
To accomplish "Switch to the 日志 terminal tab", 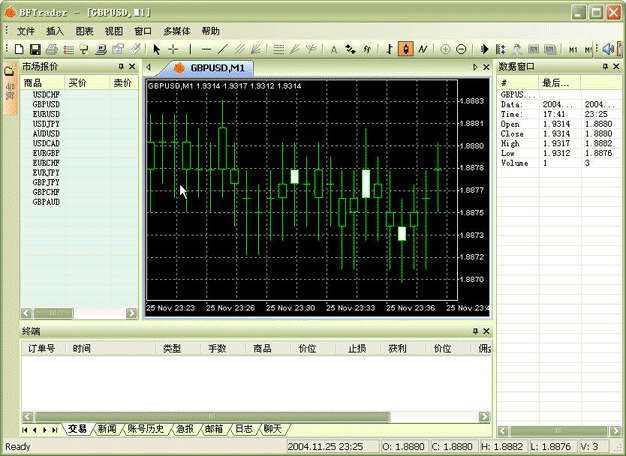I will 244,429.
